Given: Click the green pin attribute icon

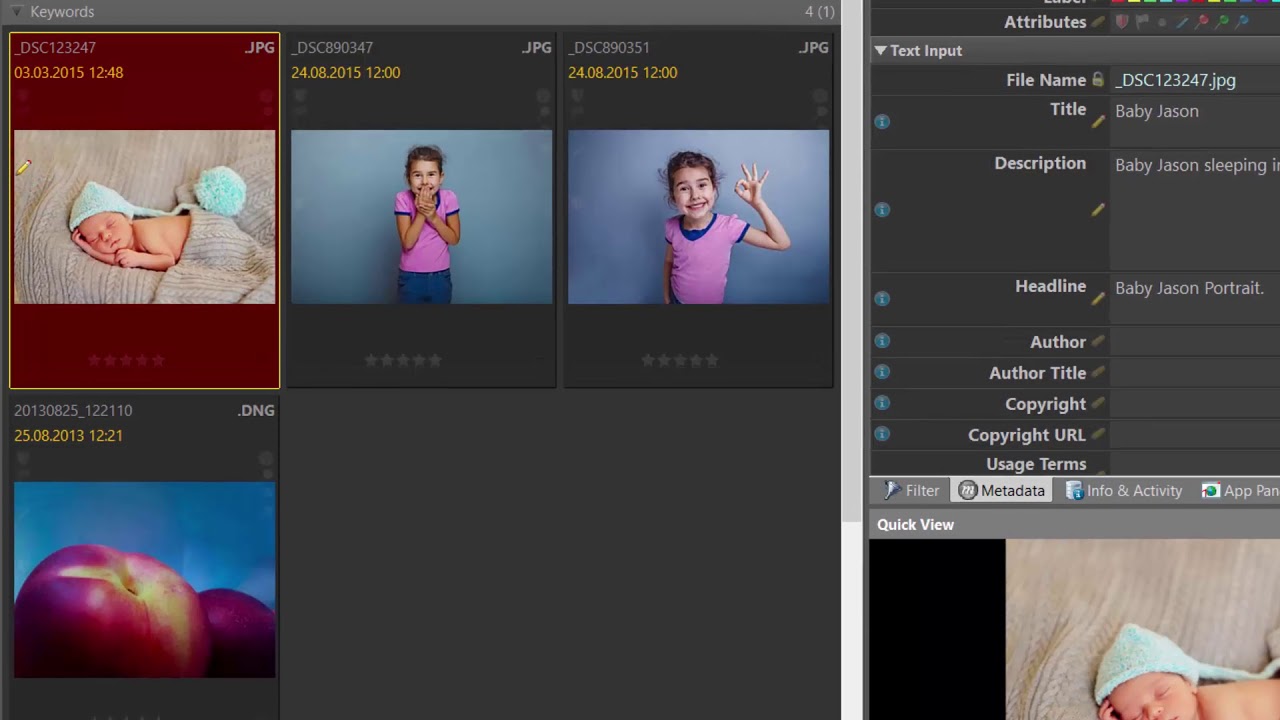Looking at the screenshot, I should pyautogui.click(x=1222, y=22).
